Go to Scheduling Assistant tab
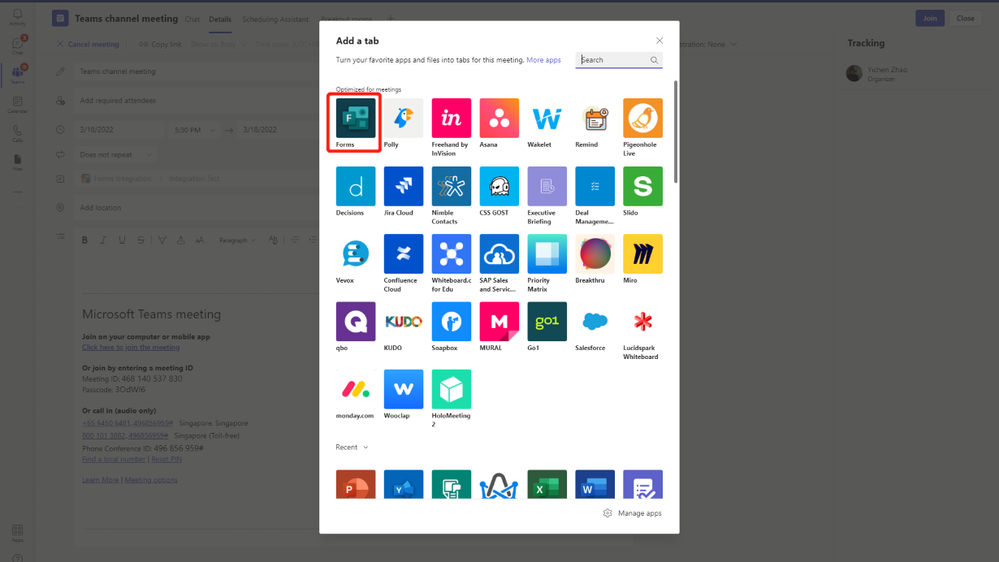Image resolution: width=999 pixels, height=562 pixels. pos(275,19)
